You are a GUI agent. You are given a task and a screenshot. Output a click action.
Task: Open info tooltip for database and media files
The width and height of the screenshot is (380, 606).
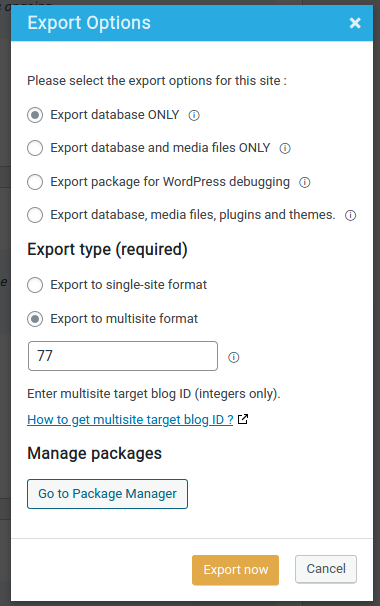285,148
